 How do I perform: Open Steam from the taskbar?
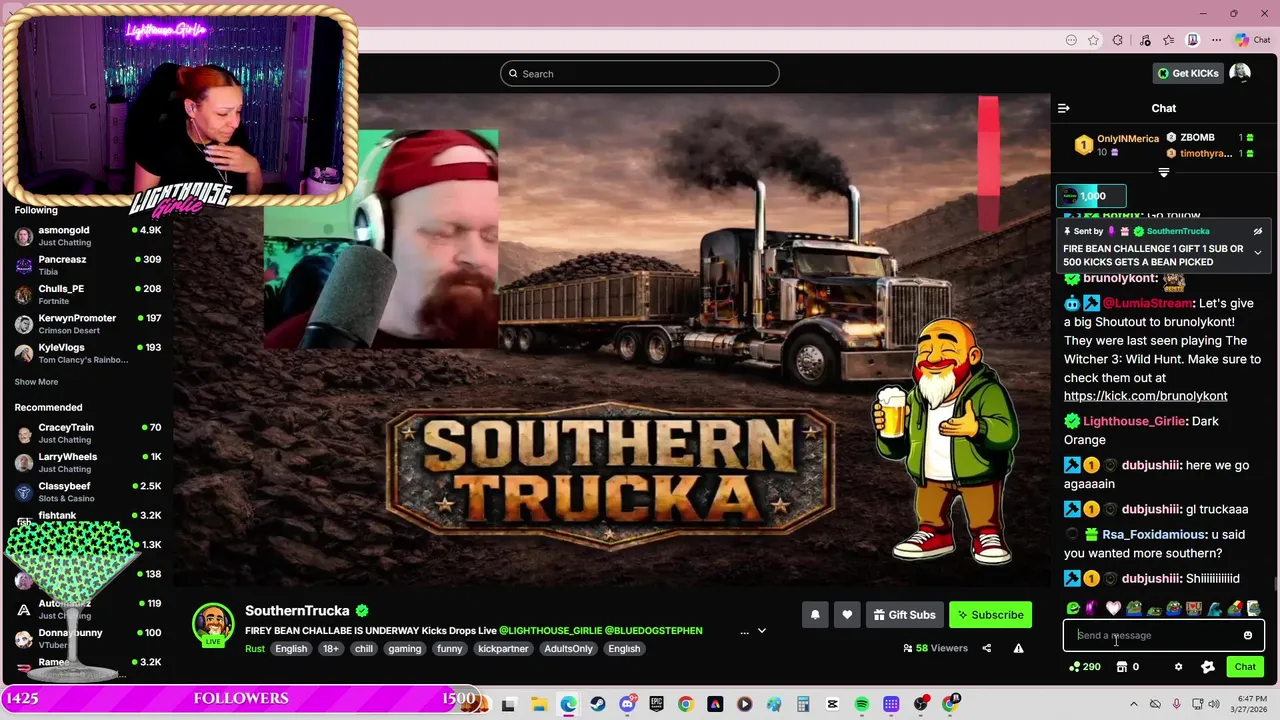click(x=598, y=704)
